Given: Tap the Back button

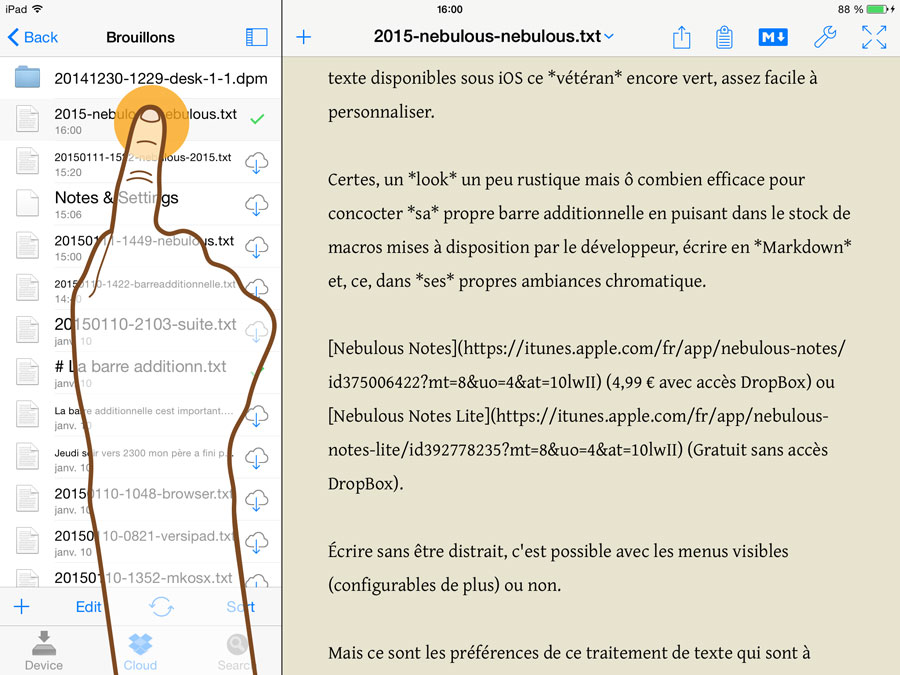Looking at the screenshot, I should coord(33,37).
